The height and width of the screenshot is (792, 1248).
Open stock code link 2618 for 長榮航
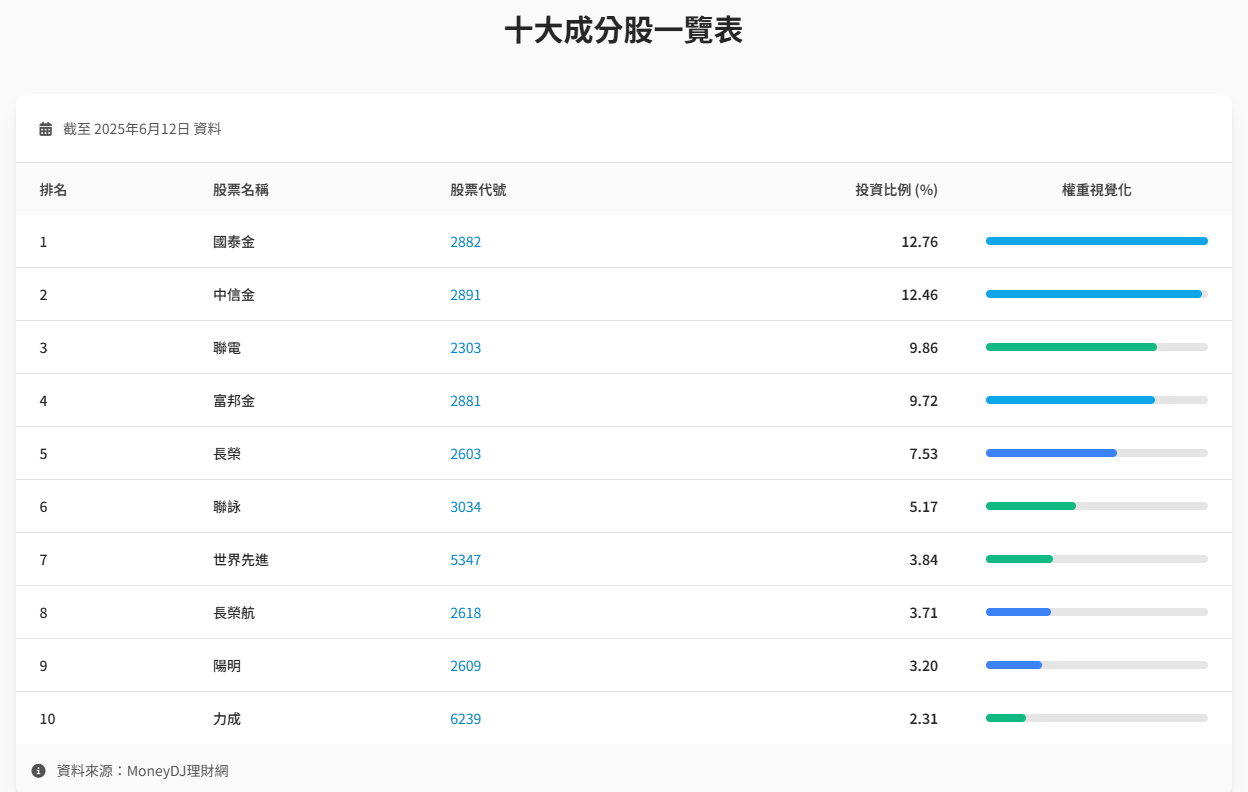tap(466, 612)
